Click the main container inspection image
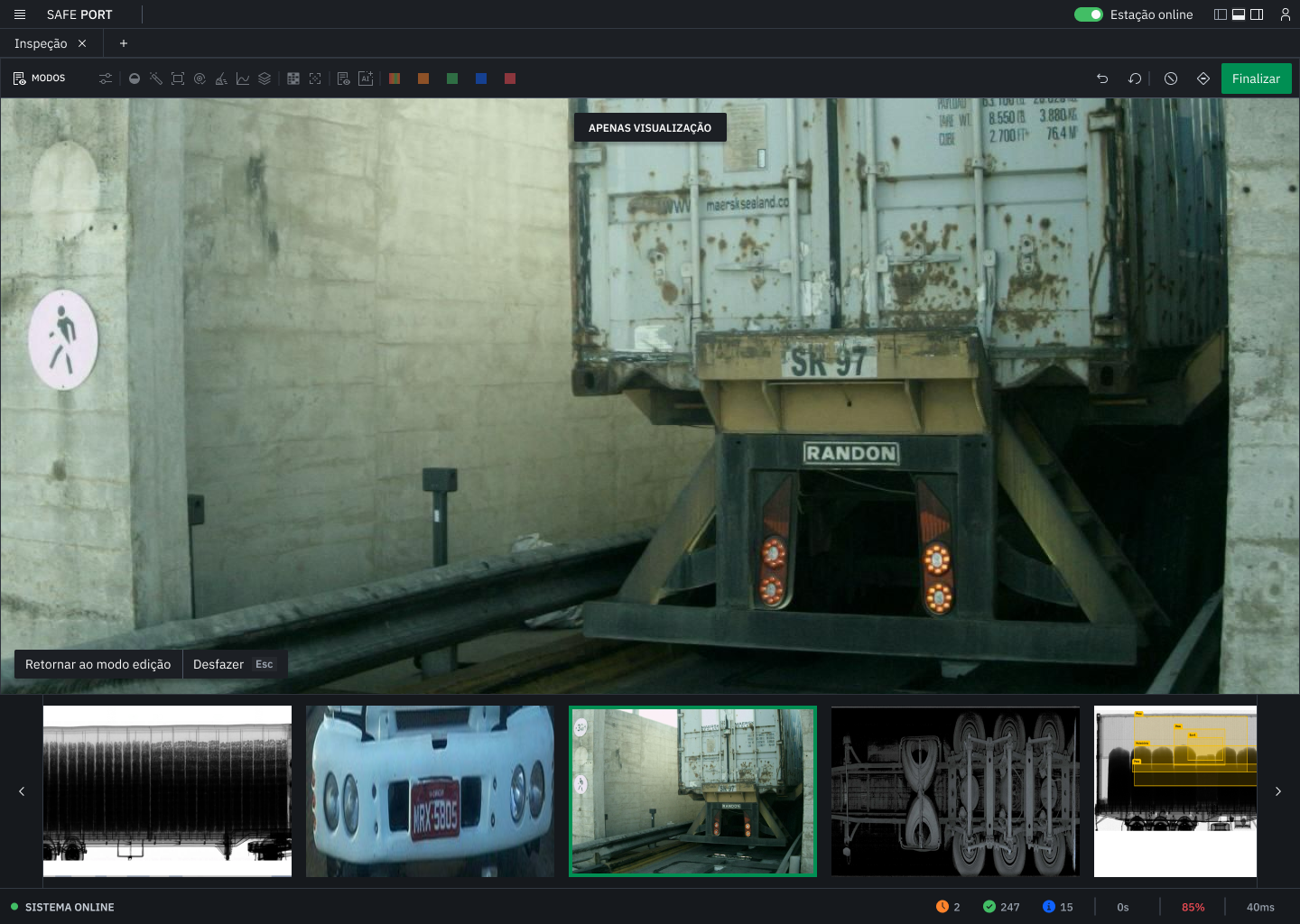Image resolution: width=1300 pixels, height=924 pixels. 650,396
